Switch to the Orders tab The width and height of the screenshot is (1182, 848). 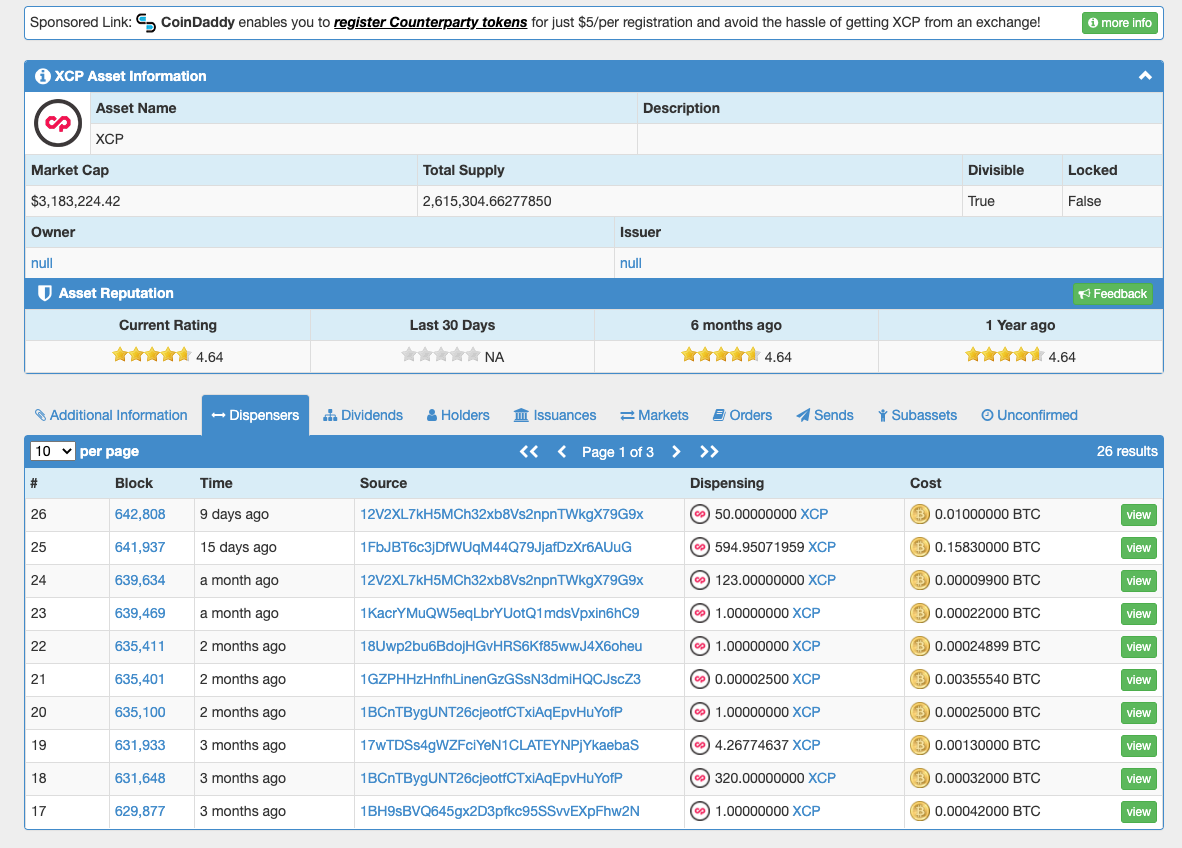click(x=743, y=415)
